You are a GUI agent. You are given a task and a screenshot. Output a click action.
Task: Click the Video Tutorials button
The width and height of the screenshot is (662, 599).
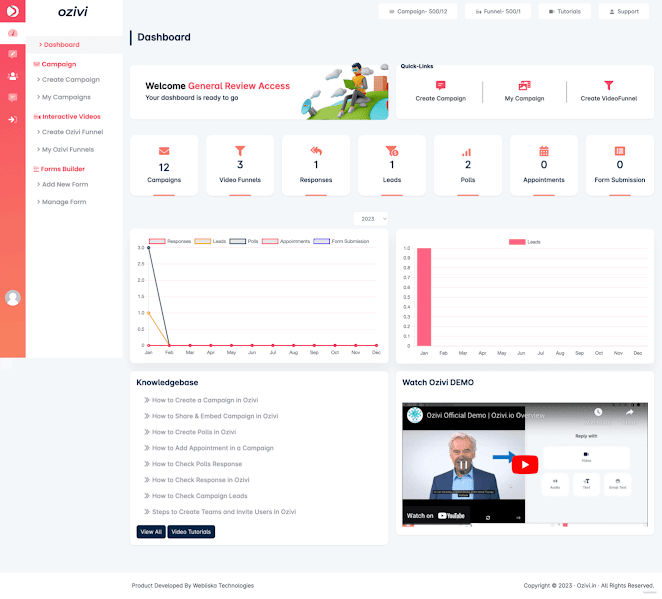(191, 532)
